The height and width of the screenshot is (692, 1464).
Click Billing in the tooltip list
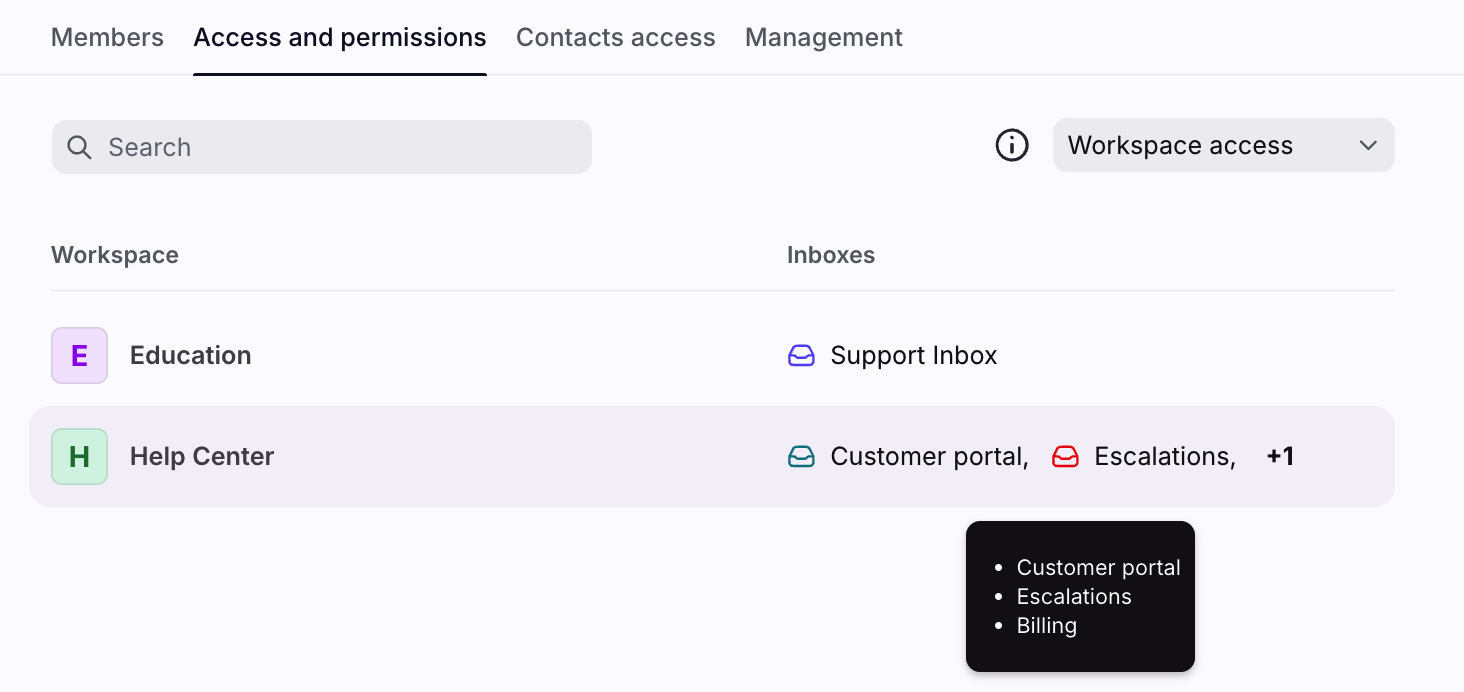coord(1046,626)
